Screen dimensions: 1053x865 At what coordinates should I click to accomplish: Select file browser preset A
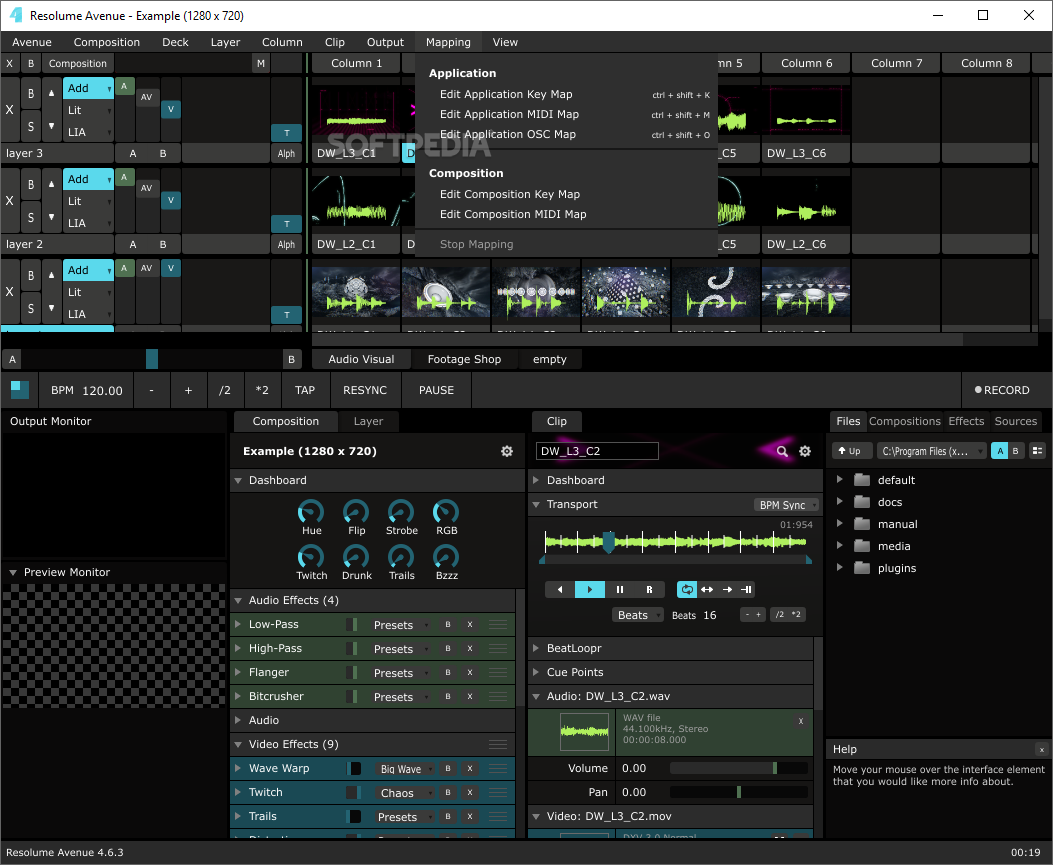tap(1000, 451)
